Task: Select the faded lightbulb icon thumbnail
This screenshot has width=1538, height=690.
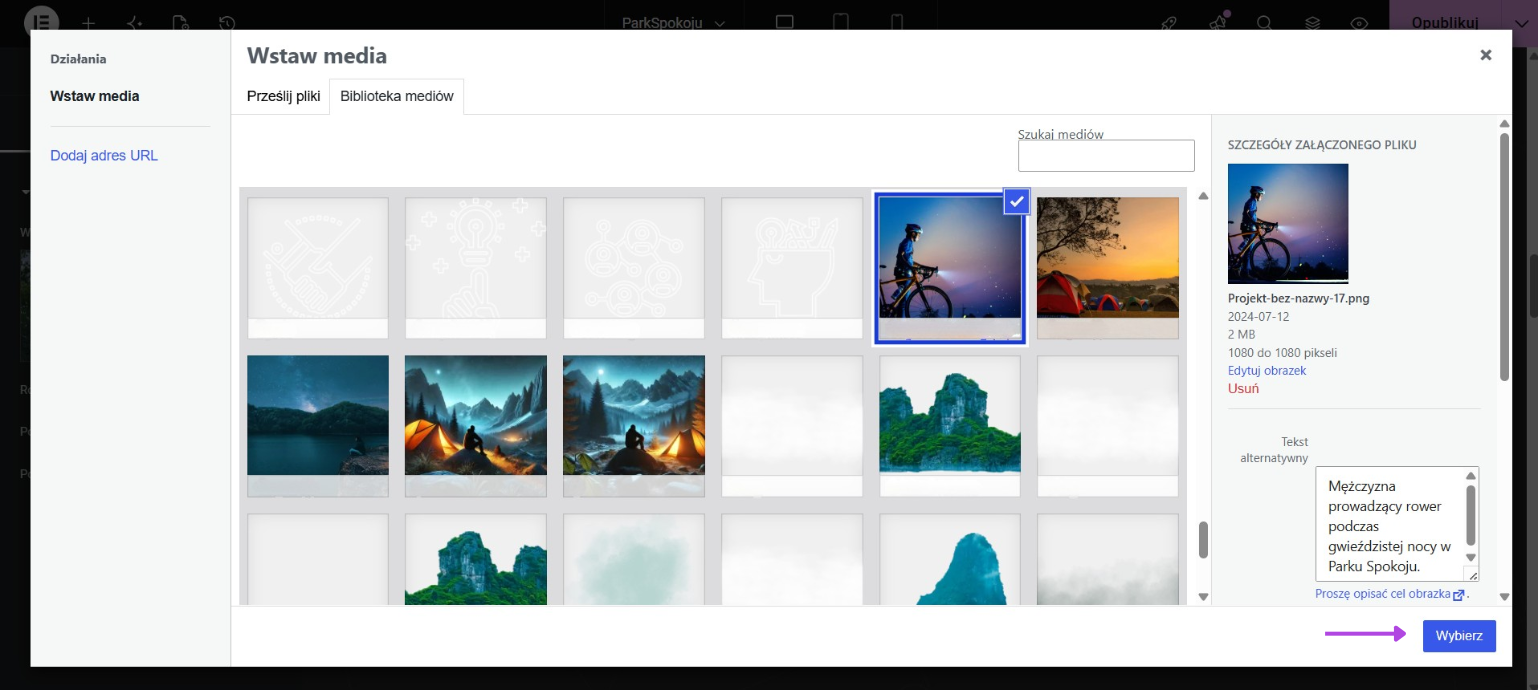Action: tap(476, 268)
